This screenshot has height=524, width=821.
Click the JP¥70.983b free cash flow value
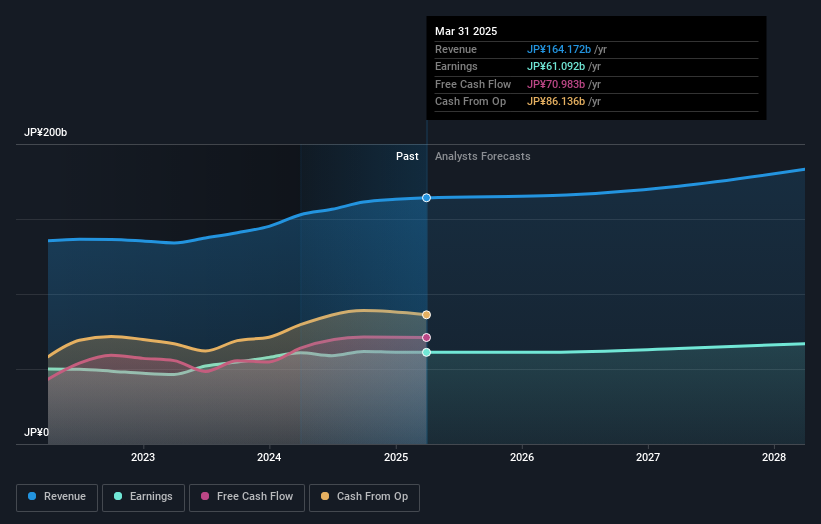556,84
